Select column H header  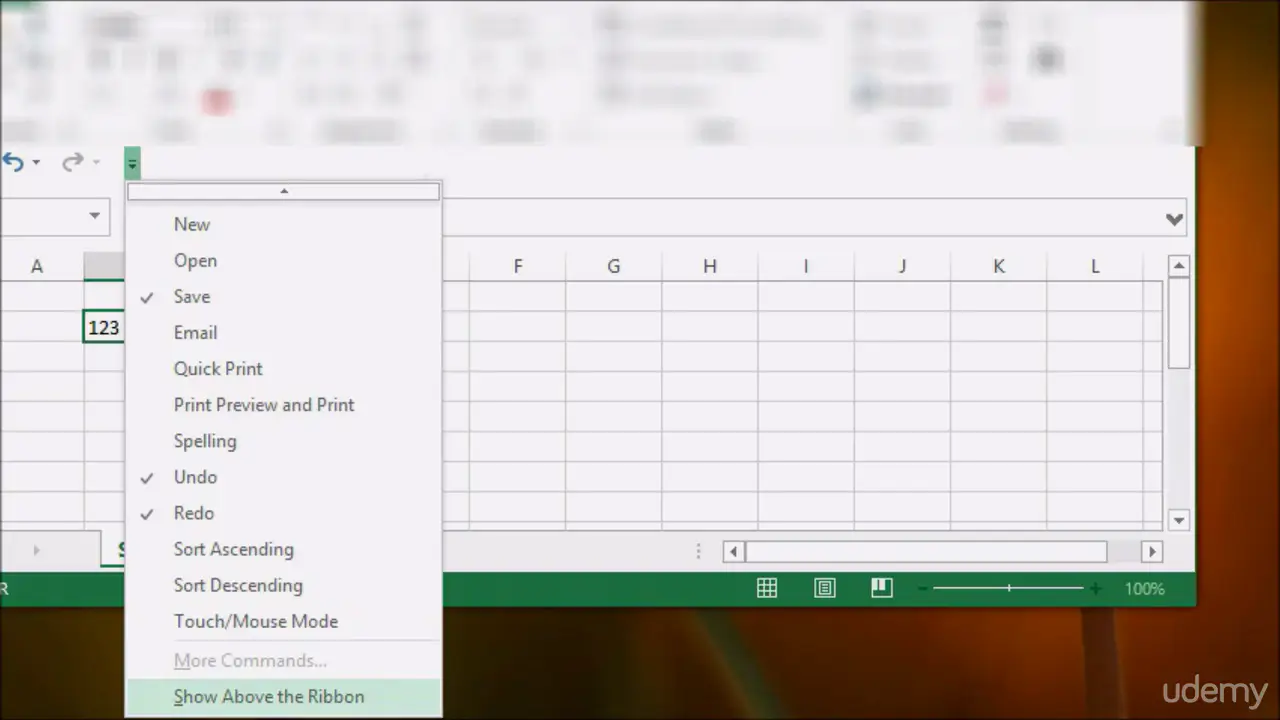tap(710, 266)
